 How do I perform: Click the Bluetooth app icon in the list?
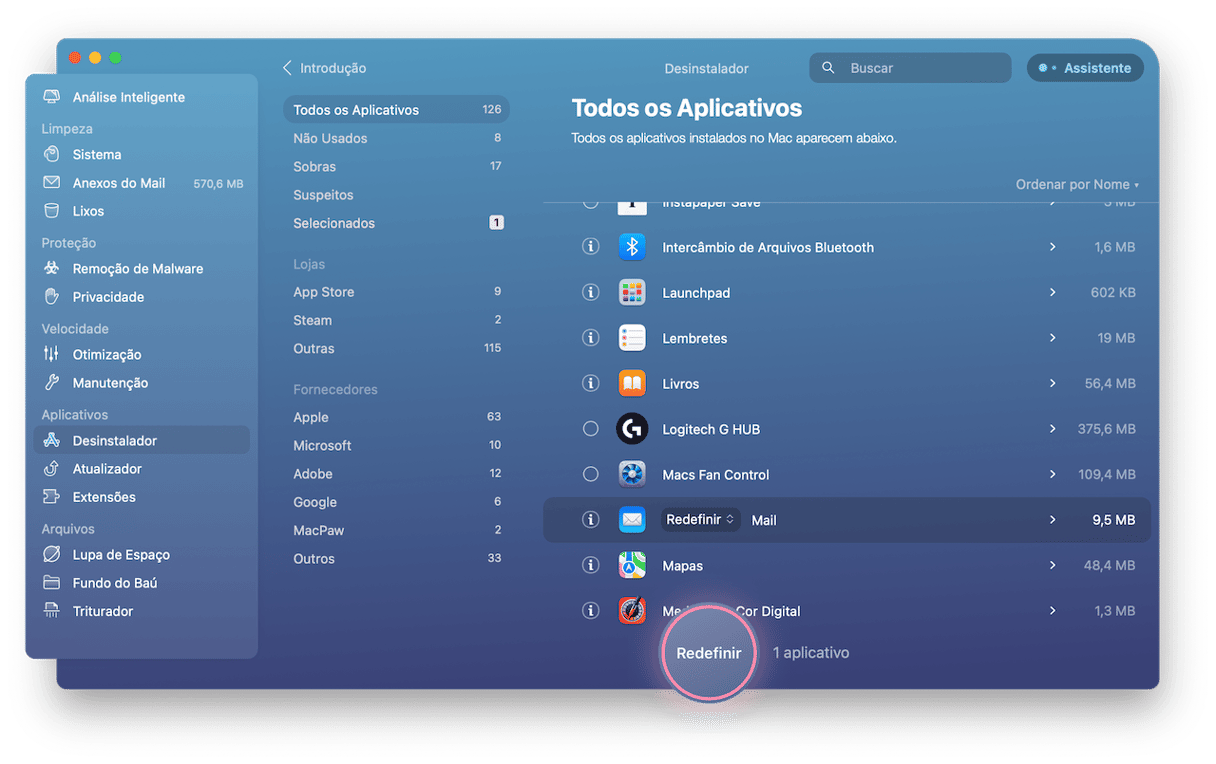coord(632,247)
